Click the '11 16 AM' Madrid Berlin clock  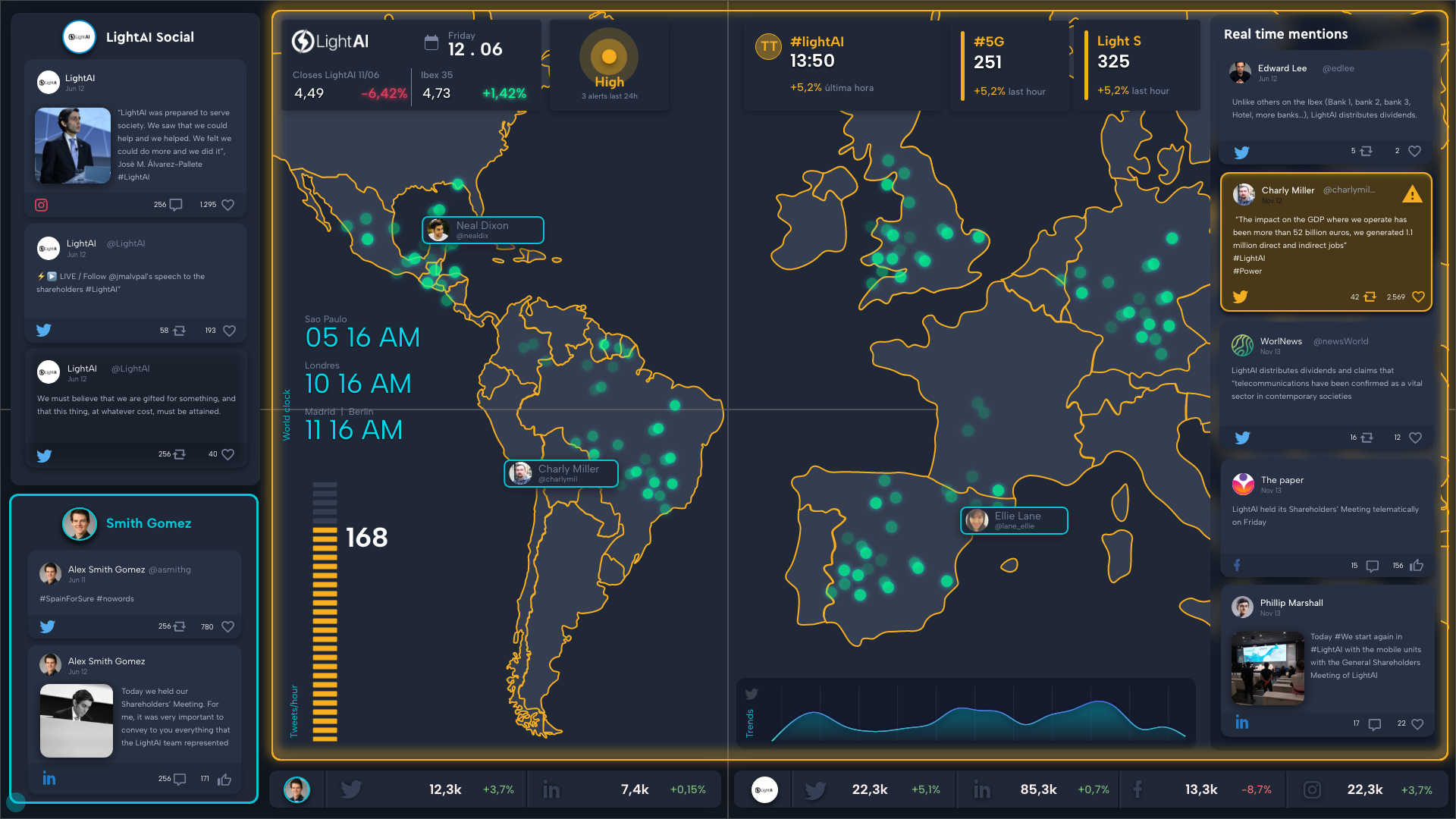[x=353, y=430]
